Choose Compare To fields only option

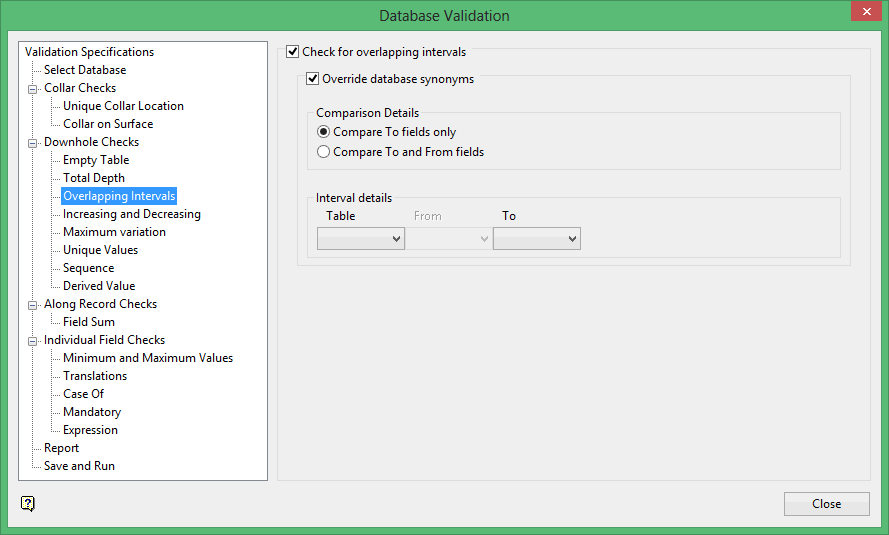[323, 132]
